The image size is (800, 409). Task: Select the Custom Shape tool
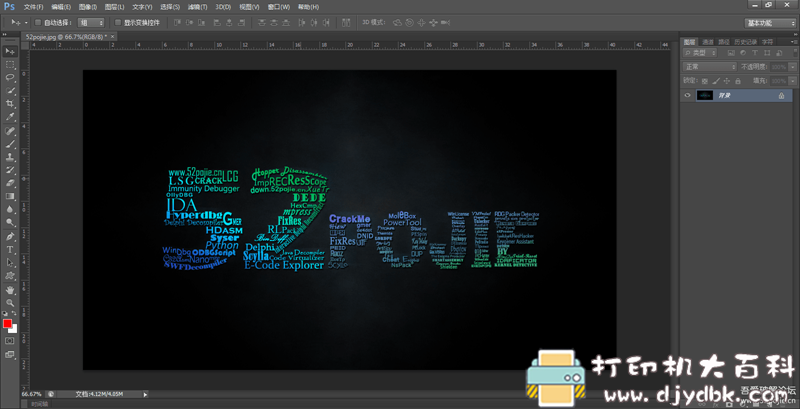click(10, 276)
